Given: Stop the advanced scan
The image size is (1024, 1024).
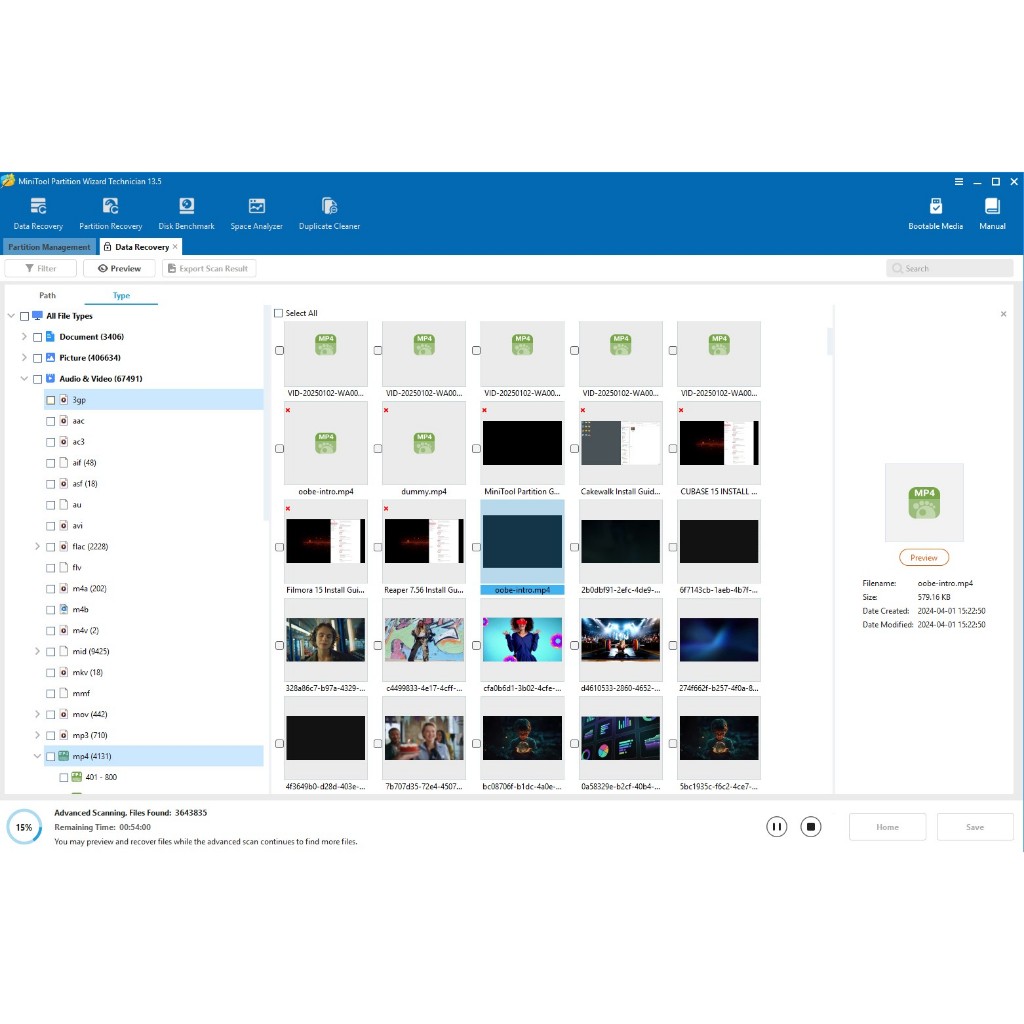Looking at the screenshot, I should [811, 827].
